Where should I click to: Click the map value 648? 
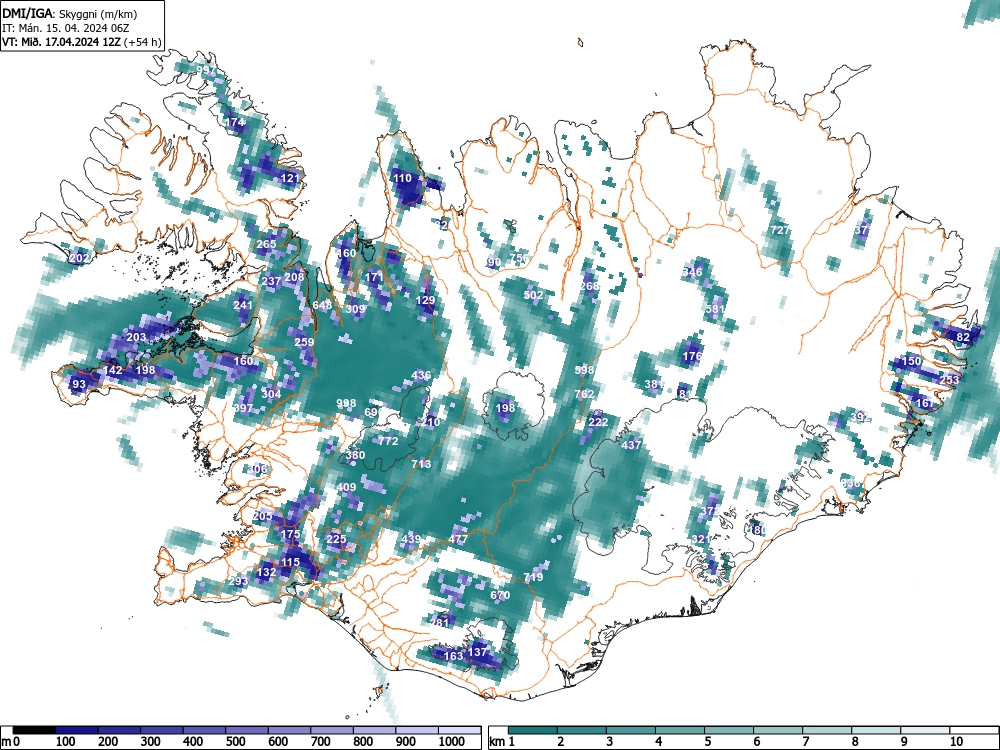tap(322, 305)
